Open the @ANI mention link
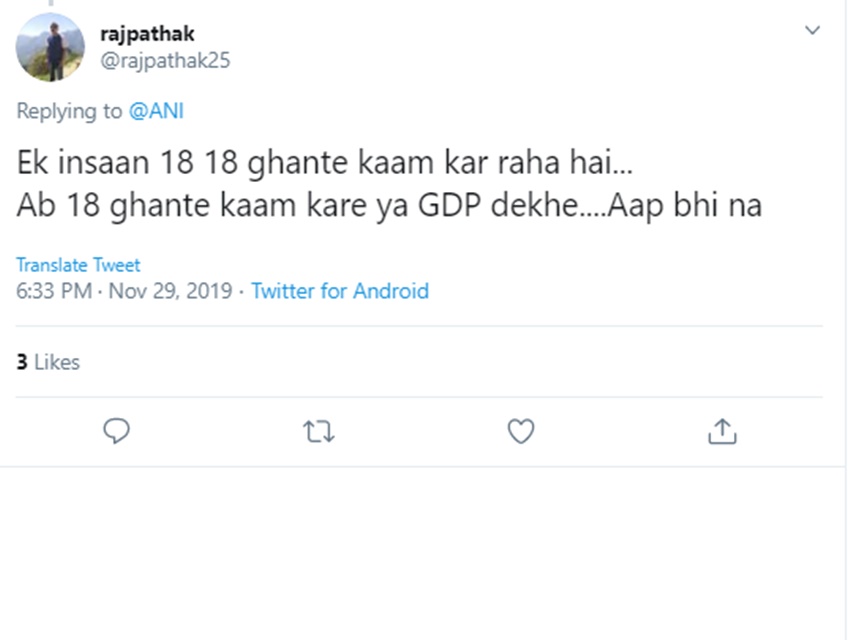Image resolution: width=850 pixels, height=640 pixels. 156,111
